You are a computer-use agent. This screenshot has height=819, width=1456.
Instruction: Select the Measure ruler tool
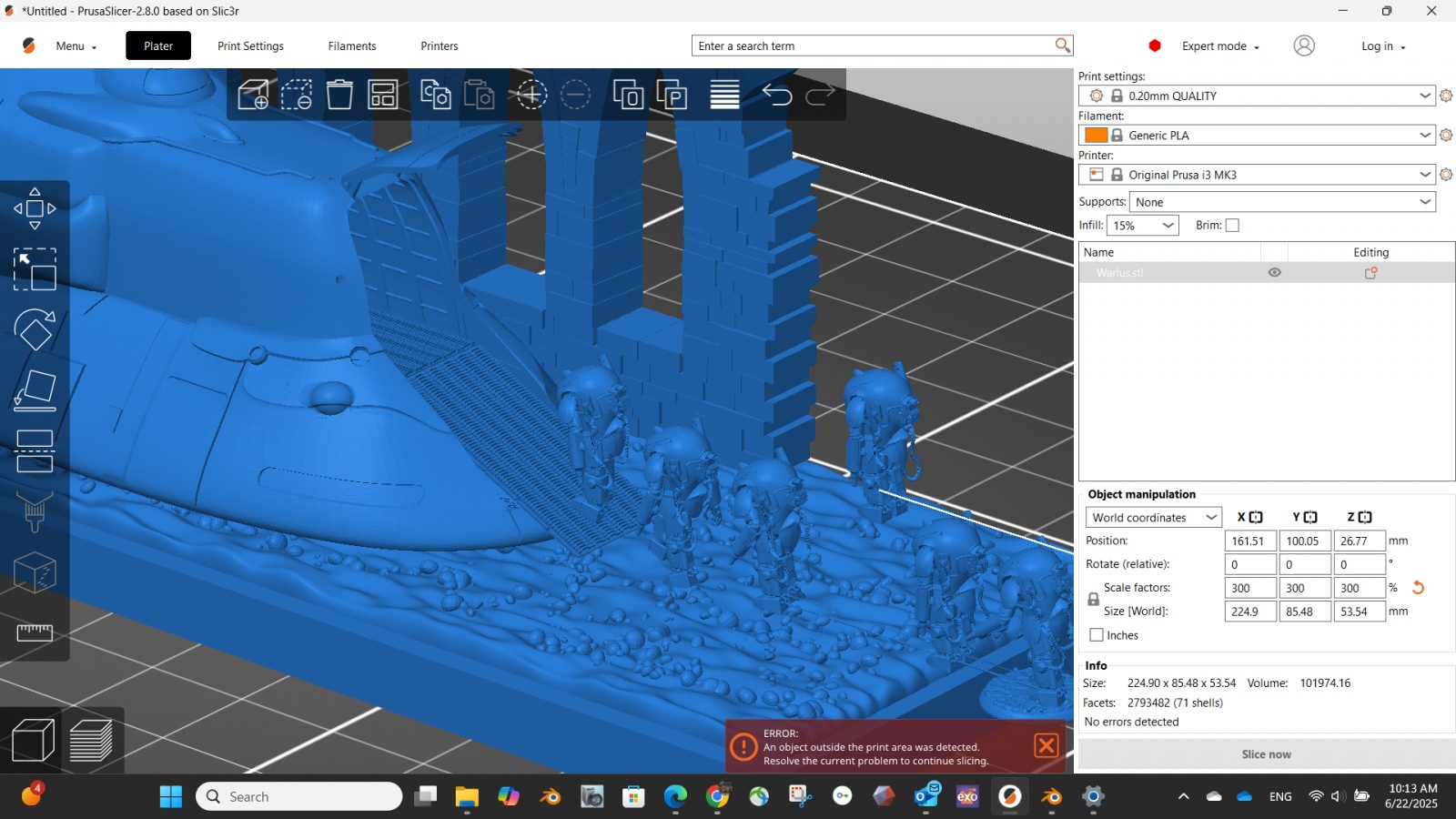pyautogui.click(x=35, y=632)
